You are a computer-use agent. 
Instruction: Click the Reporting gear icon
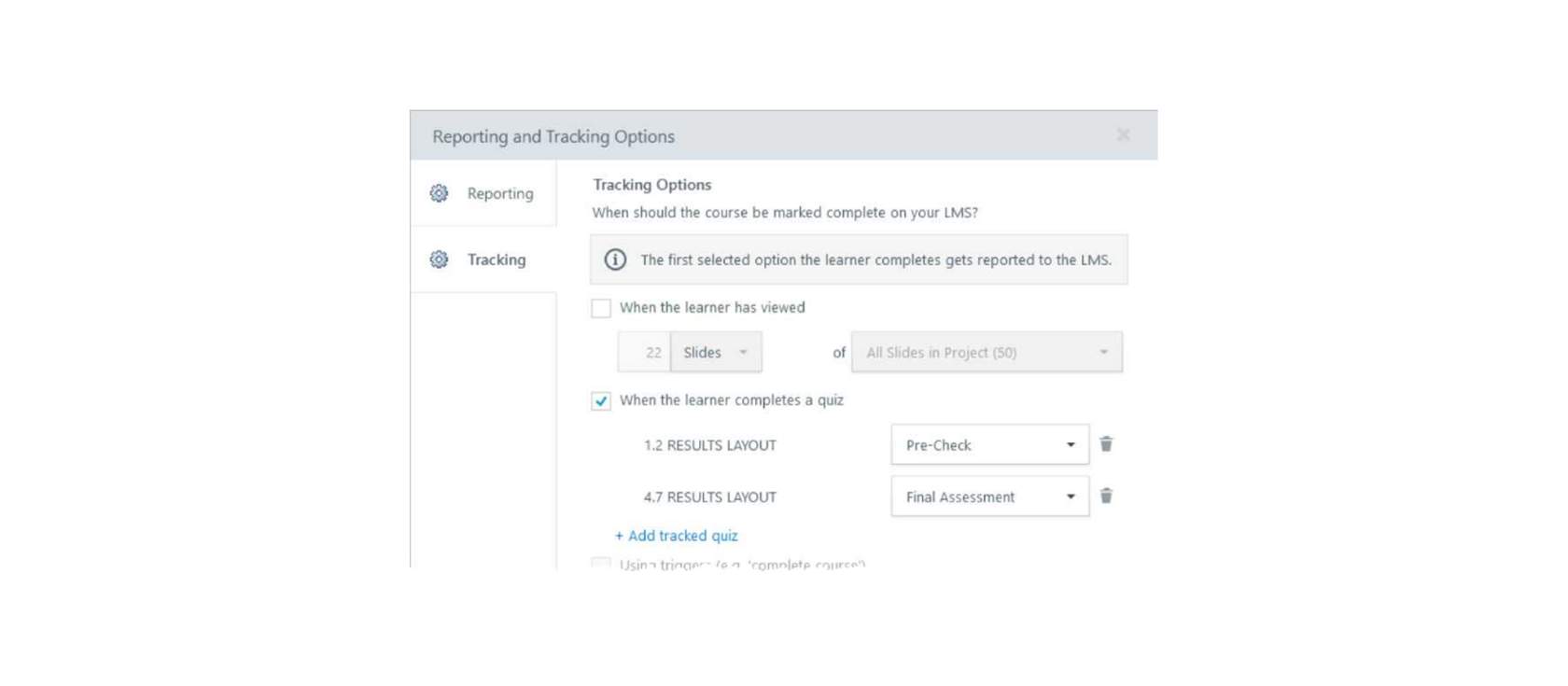pyautogui.click(x=439, y=193)
